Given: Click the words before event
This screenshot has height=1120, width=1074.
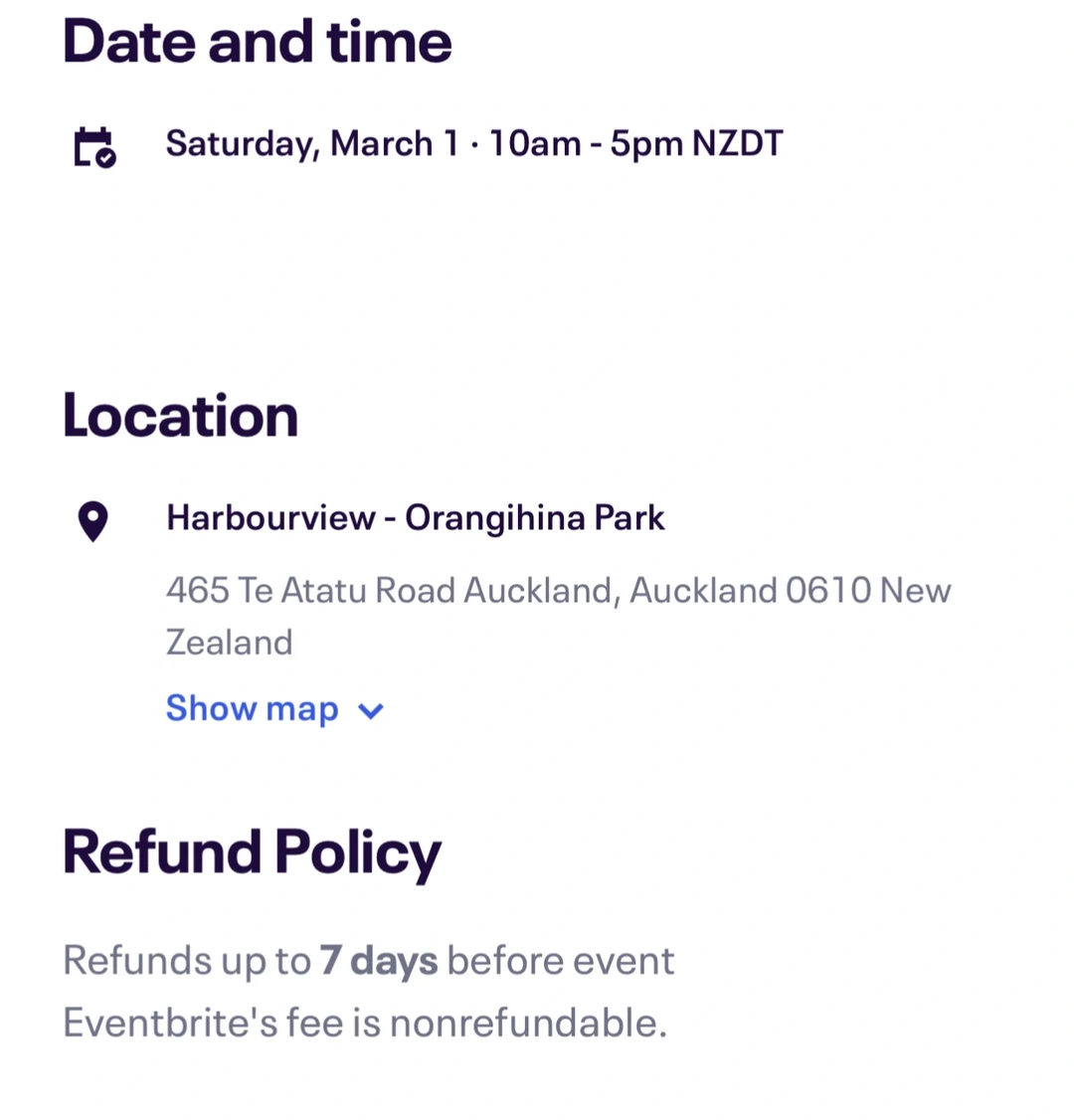Looking at the screenshot, I should (x=561, y=962).
